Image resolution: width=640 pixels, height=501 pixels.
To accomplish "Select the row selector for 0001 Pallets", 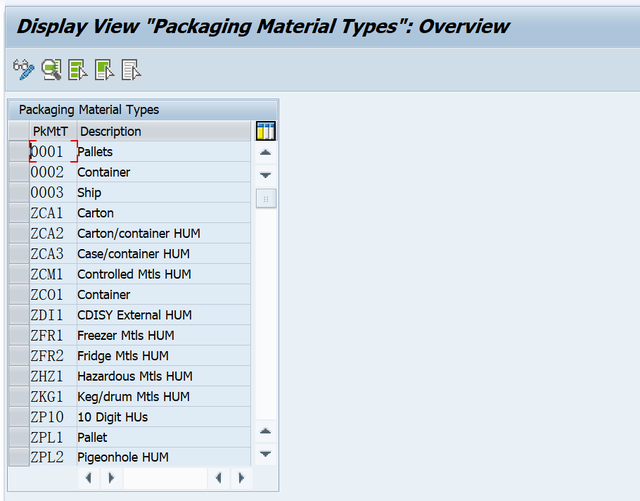I will (19, 151).
